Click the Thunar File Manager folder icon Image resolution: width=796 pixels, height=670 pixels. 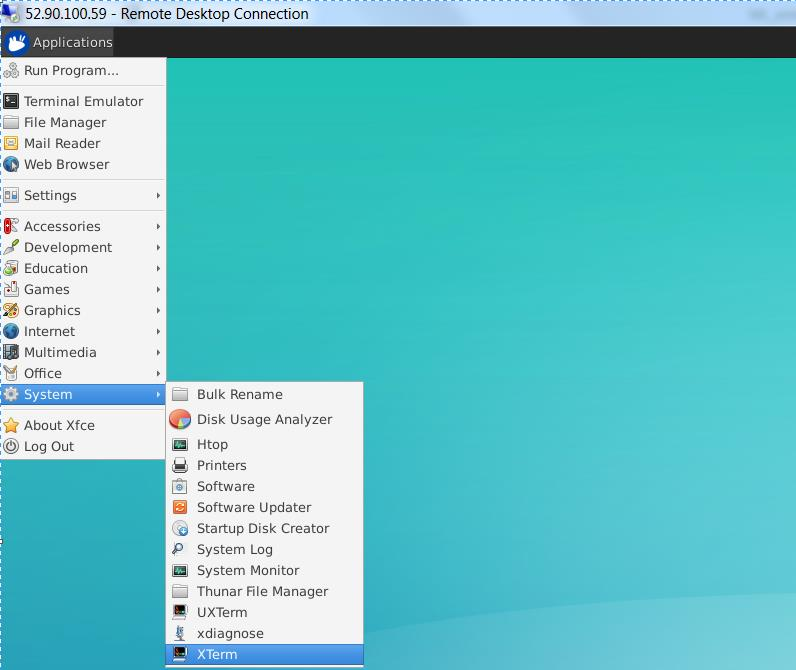[x=180, y=591]
